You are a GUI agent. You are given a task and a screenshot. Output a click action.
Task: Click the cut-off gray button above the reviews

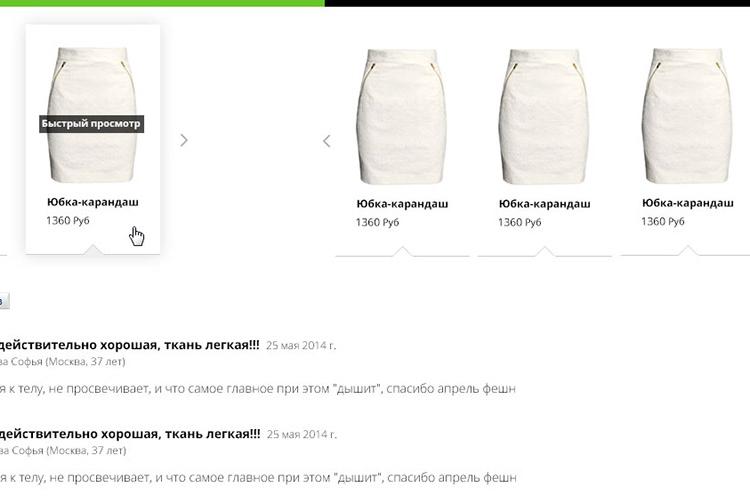pos(4,301)
